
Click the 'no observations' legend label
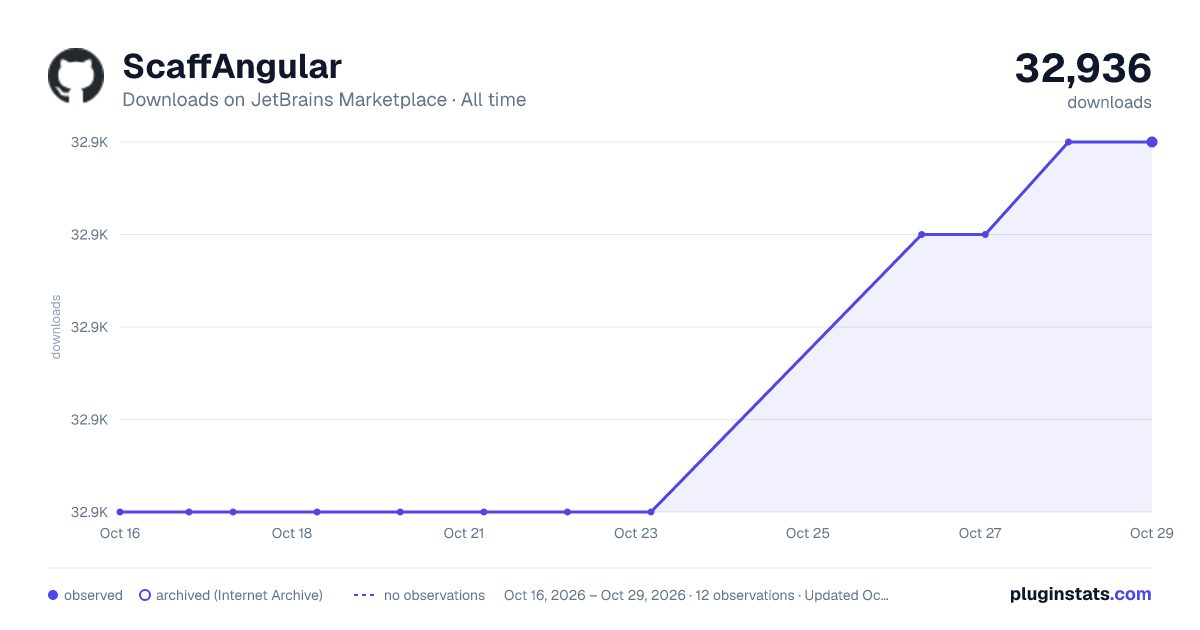click(434, 595)
